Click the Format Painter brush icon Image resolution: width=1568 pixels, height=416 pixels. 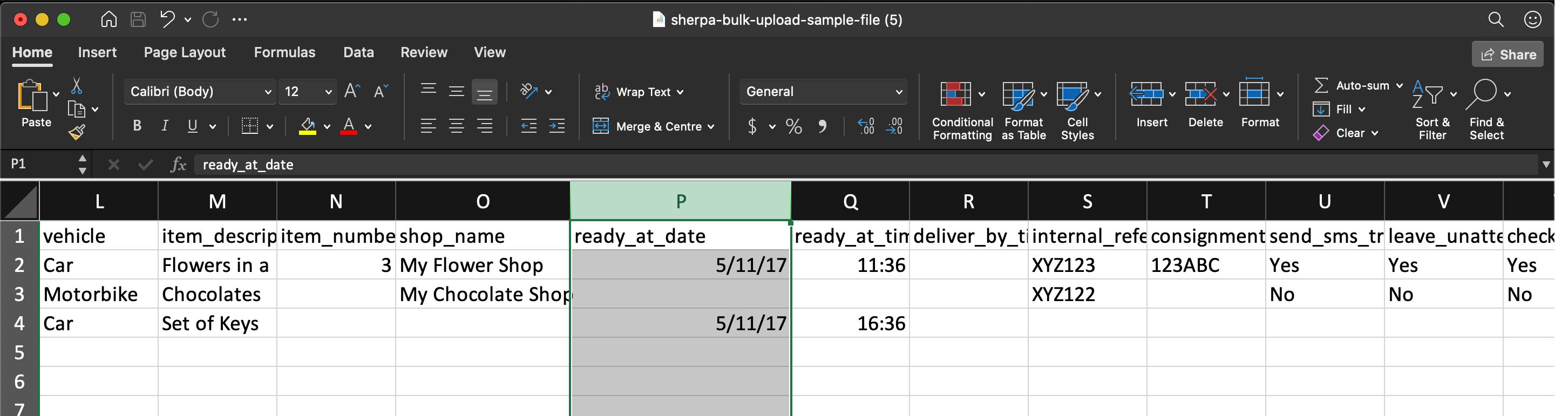pyautogui.click(x=77, y=132)
